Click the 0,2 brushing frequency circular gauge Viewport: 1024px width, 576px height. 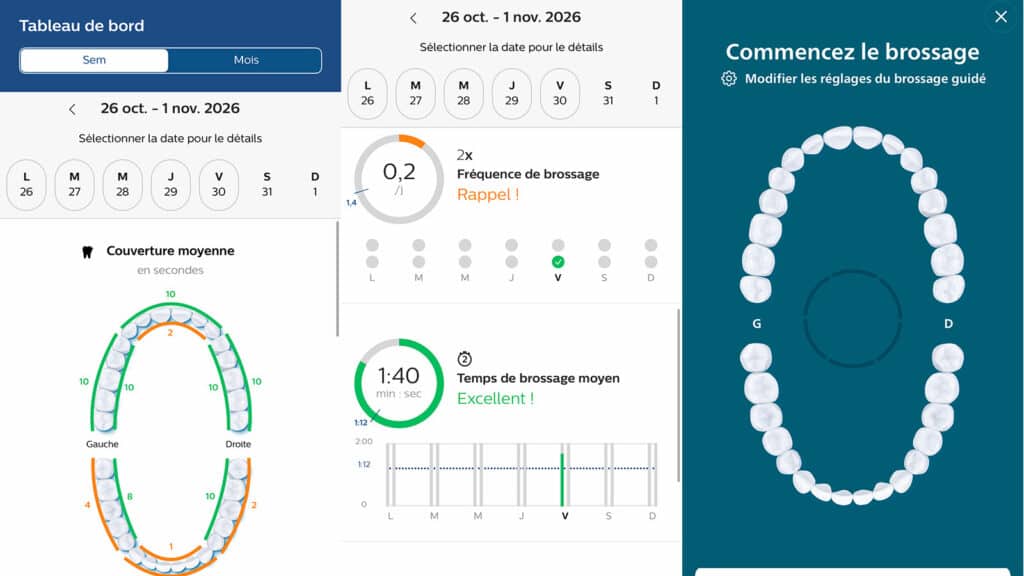[398, 179]
